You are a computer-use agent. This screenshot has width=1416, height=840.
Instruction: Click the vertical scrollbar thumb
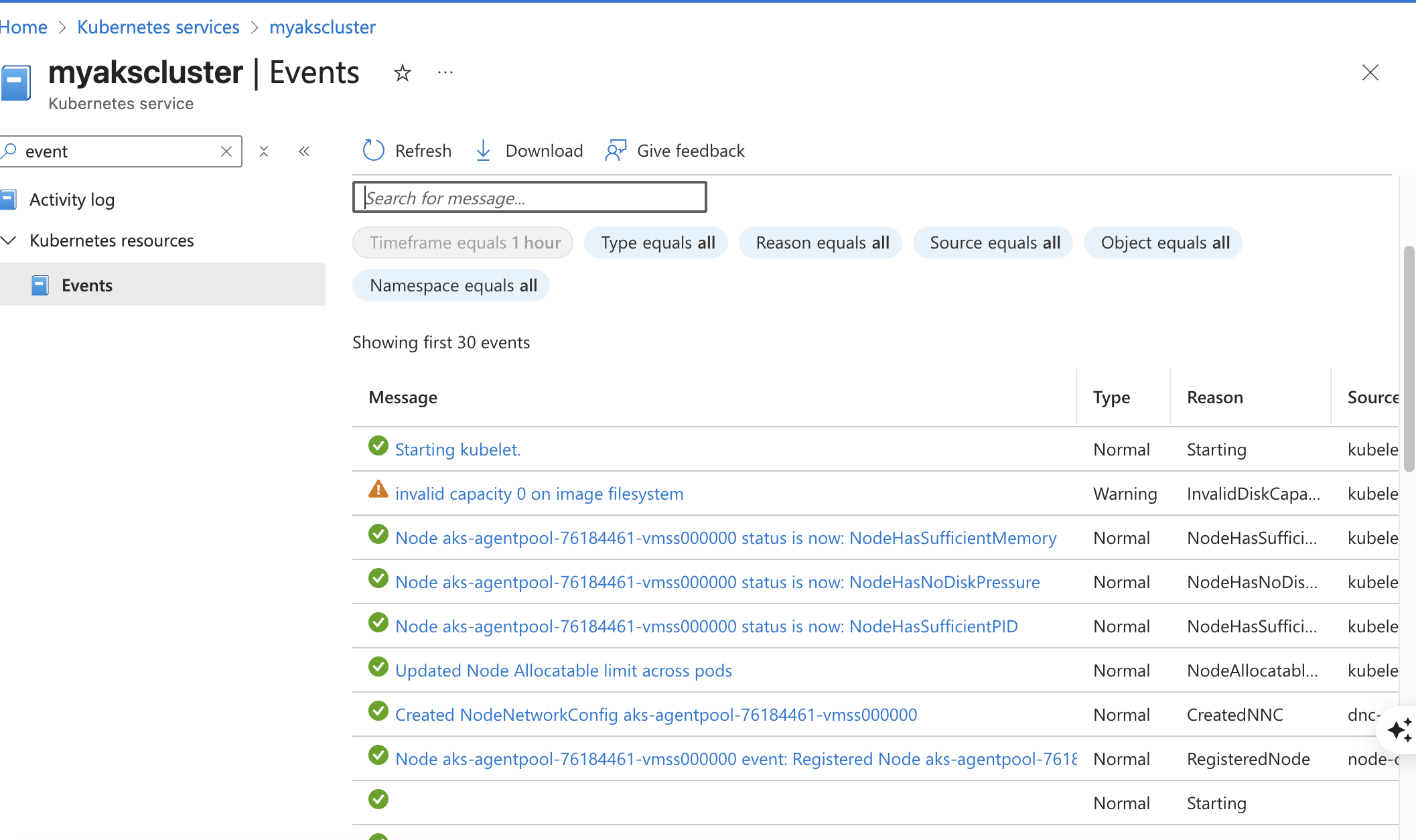point(1409,358)
